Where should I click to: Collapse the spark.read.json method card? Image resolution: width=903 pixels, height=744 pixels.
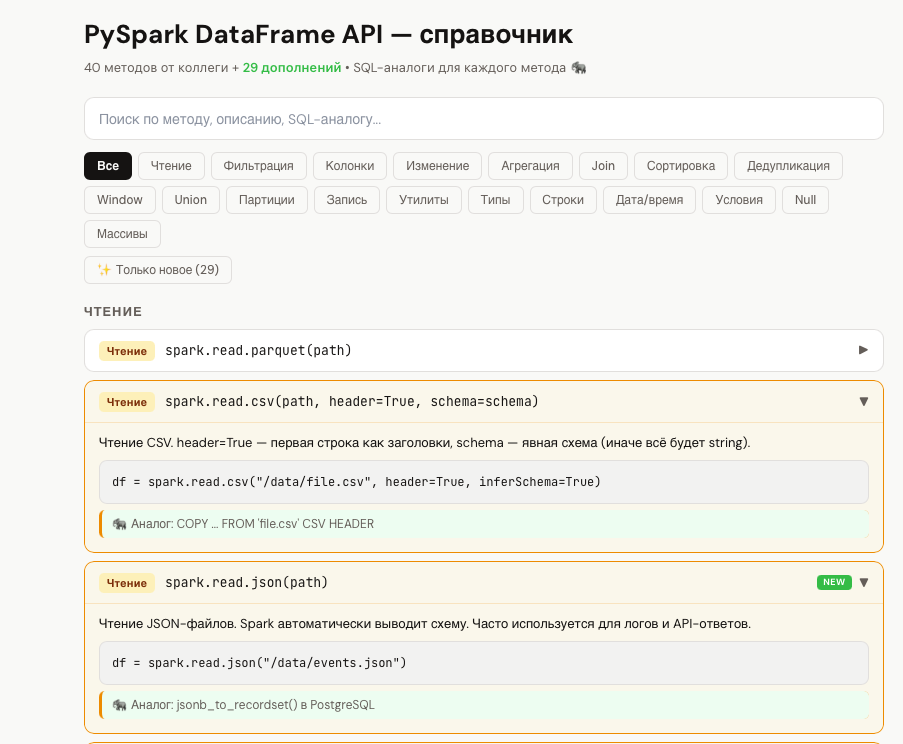(x=863, y=582)
